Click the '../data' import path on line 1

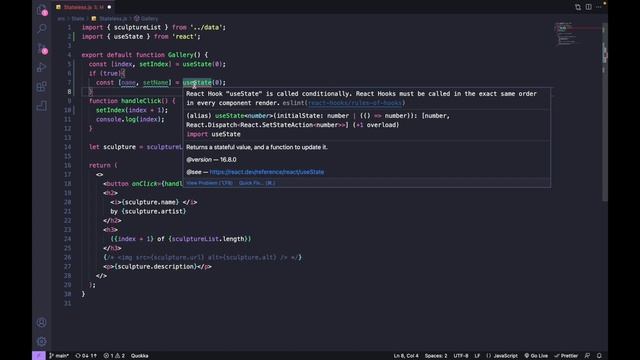(x=206, y=27)
